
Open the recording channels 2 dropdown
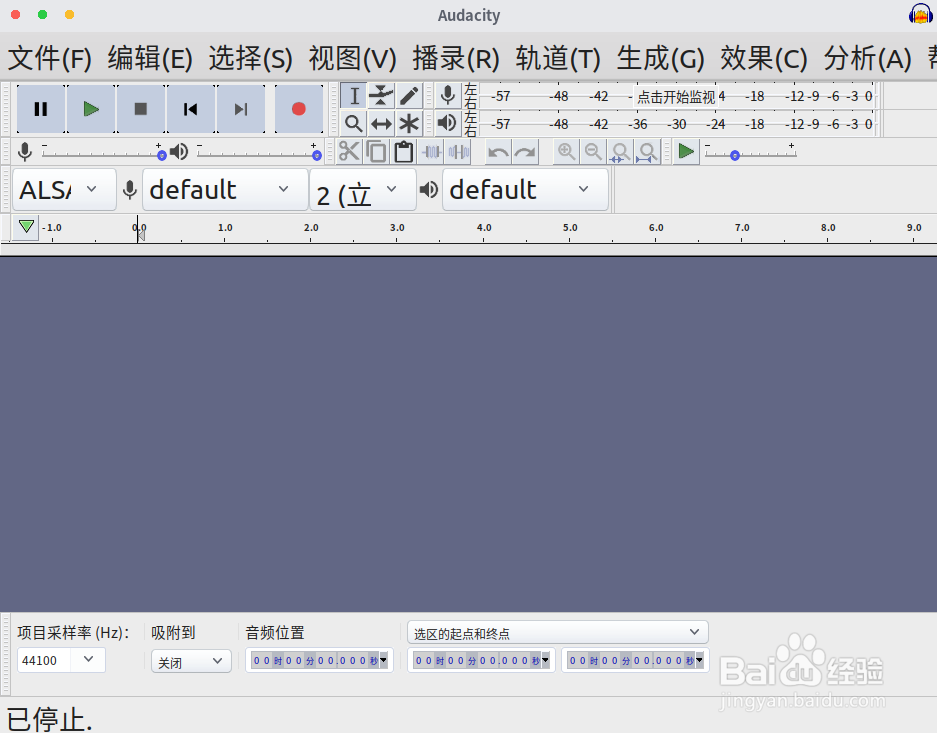tap(363, 189)
